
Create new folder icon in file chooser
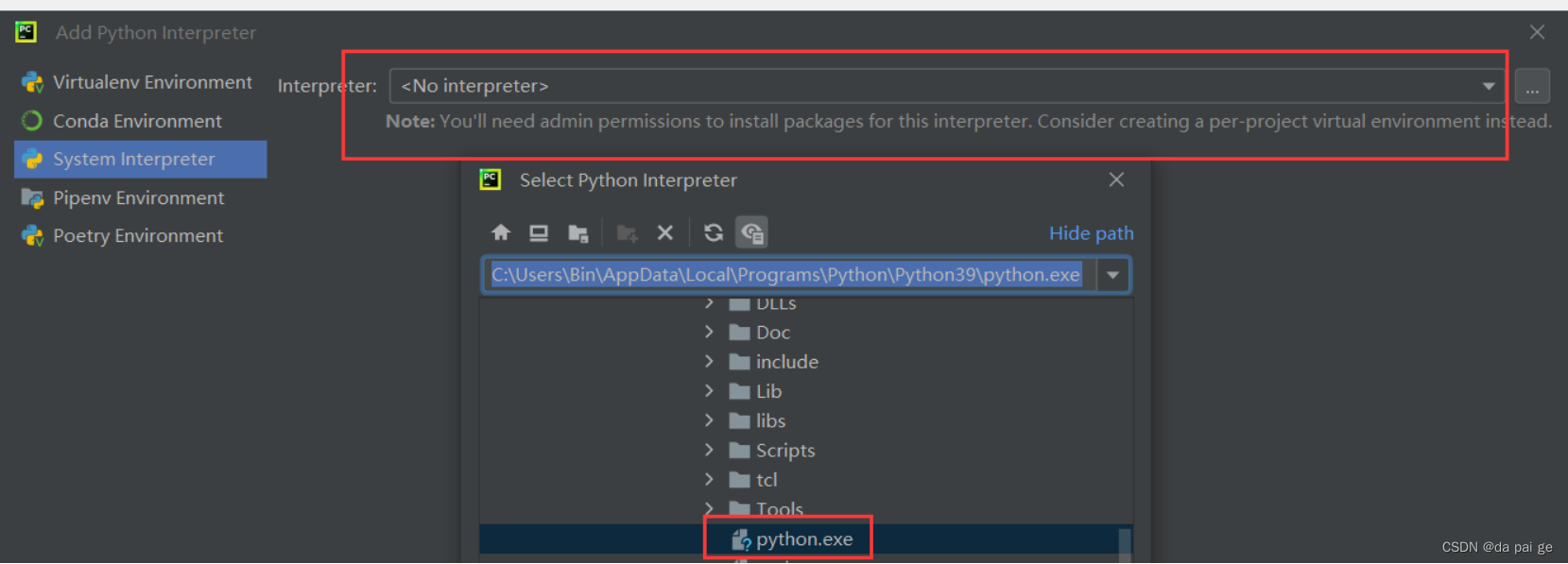(627, 232)
